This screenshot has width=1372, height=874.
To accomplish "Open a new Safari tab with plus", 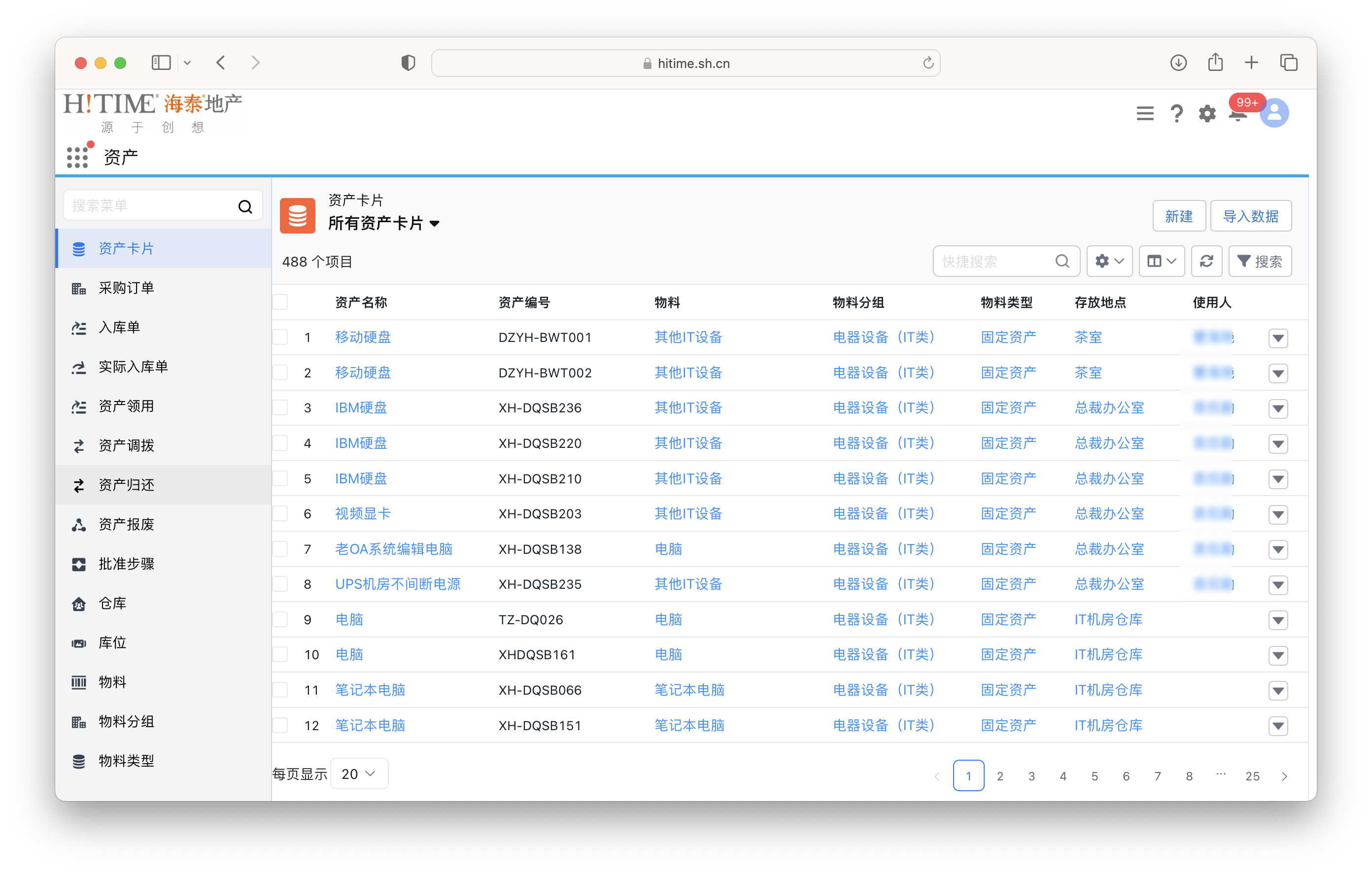I will click(1251, 63).
